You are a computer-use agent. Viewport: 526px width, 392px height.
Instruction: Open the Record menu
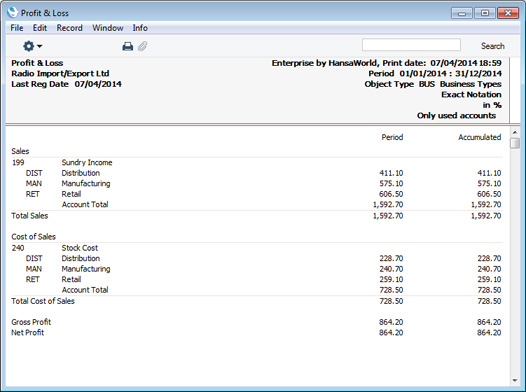69,28
